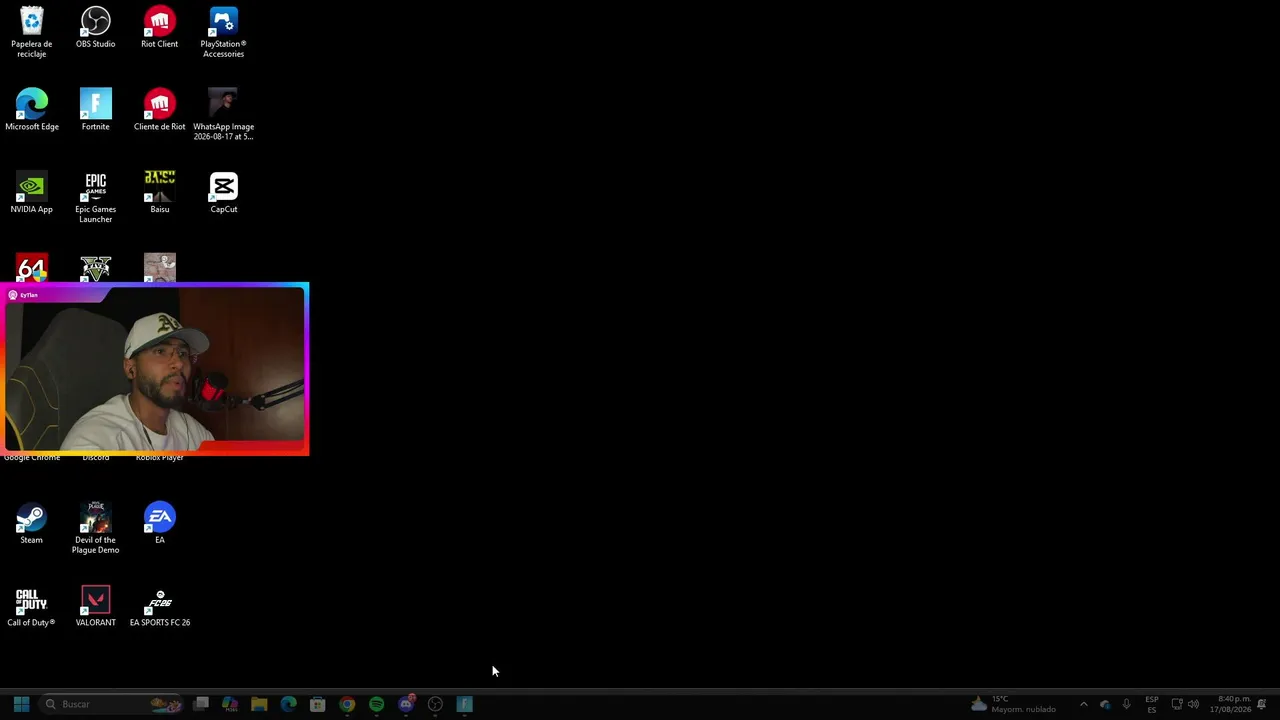
Task: Select the VALORANT desktop shortcut
Action: 96,606
